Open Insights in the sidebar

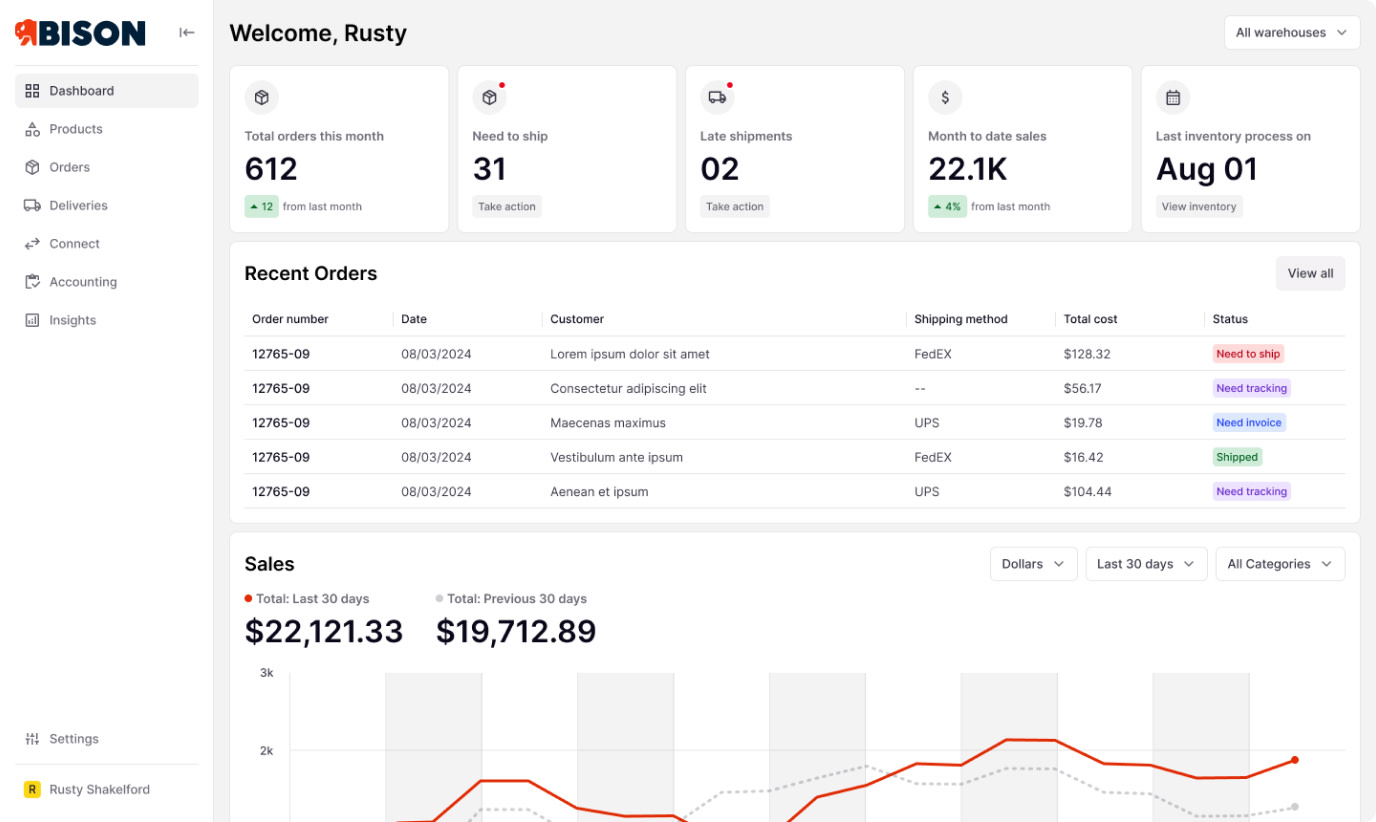(x=107, y=320)
